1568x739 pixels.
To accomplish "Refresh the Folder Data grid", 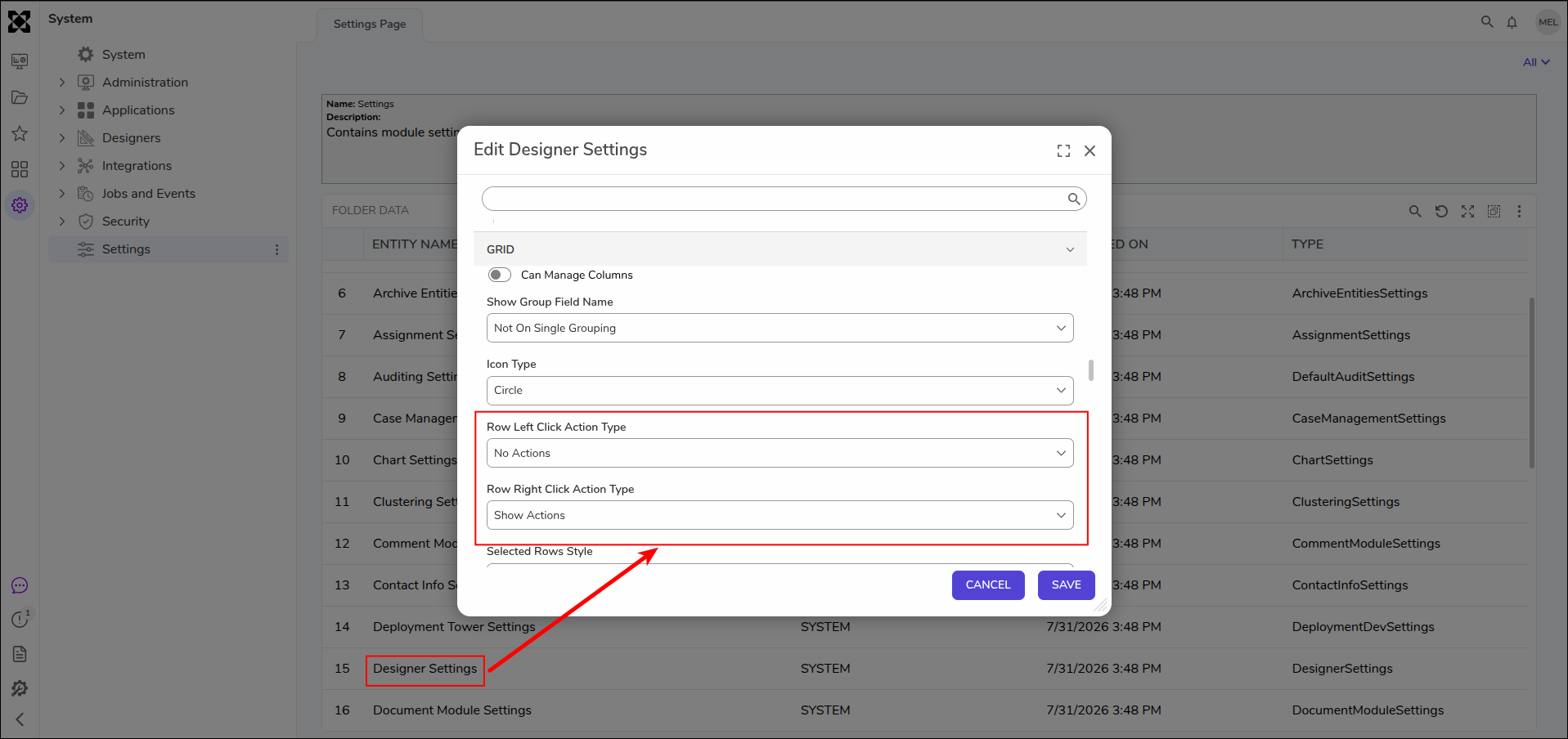I will 1441,211.
